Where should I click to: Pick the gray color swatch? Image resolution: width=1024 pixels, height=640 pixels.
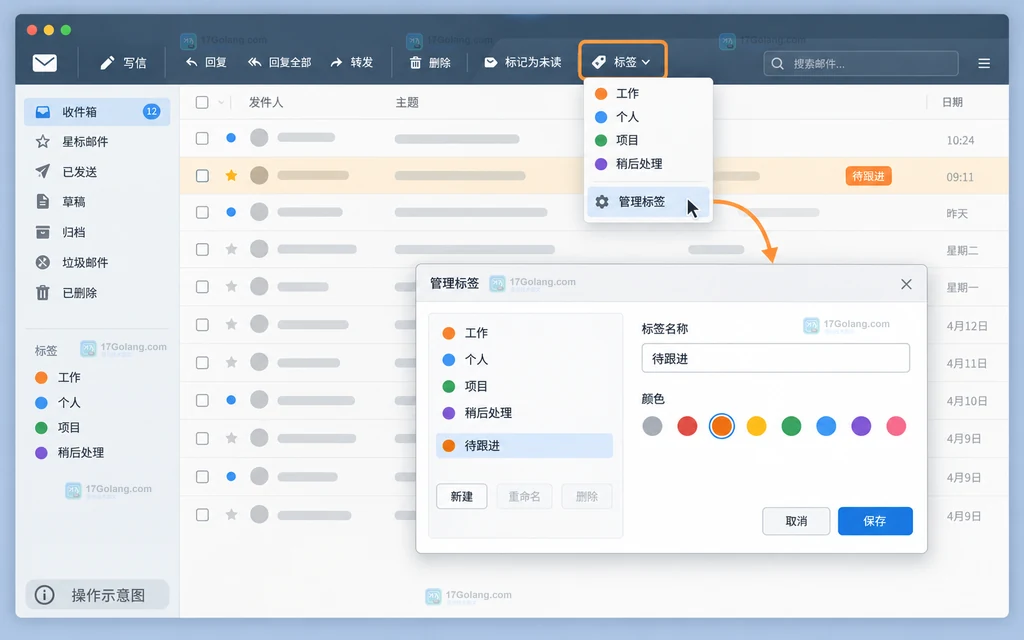click(x=652, y=426)
